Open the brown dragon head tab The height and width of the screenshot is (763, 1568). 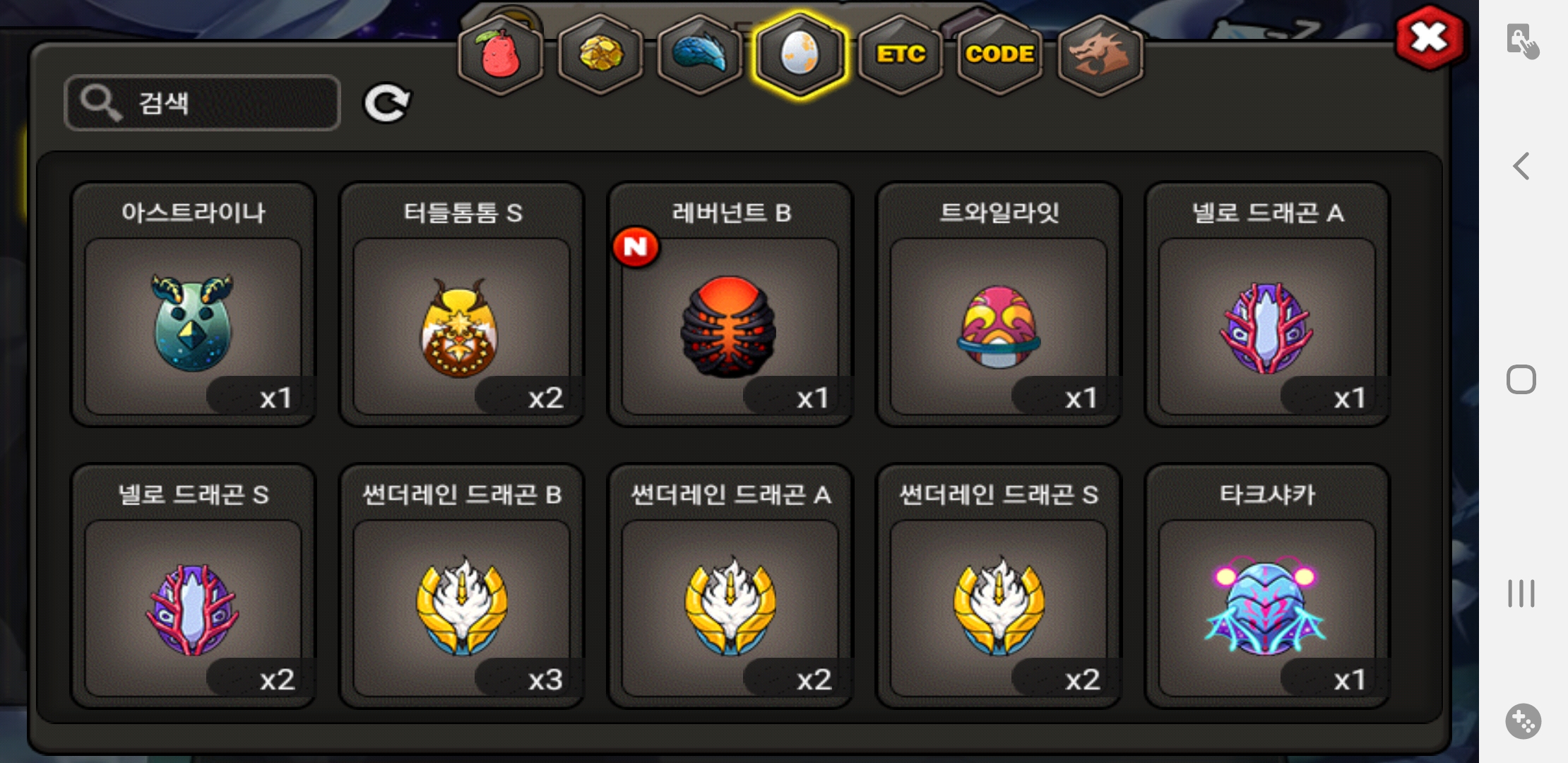pyautogui.click(x=1100, y=54)
